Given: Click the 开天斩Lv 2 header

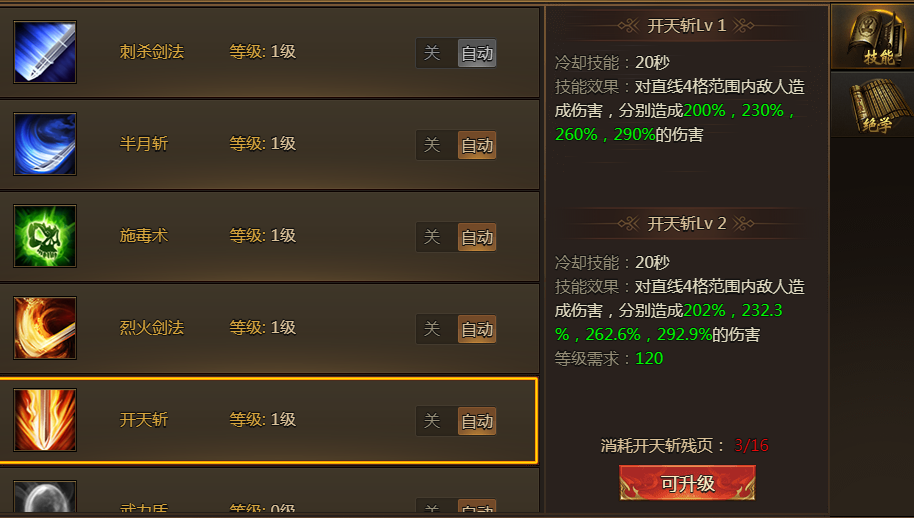Looking at the screenshot, I should click(687, 224).
